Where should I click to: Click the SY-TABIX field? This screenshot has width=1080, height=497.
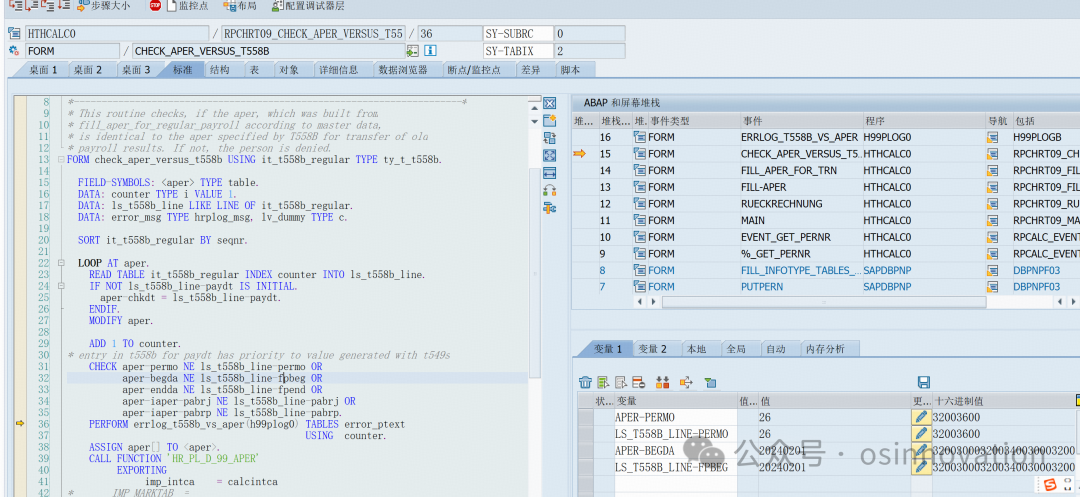(x=518, y=51)
